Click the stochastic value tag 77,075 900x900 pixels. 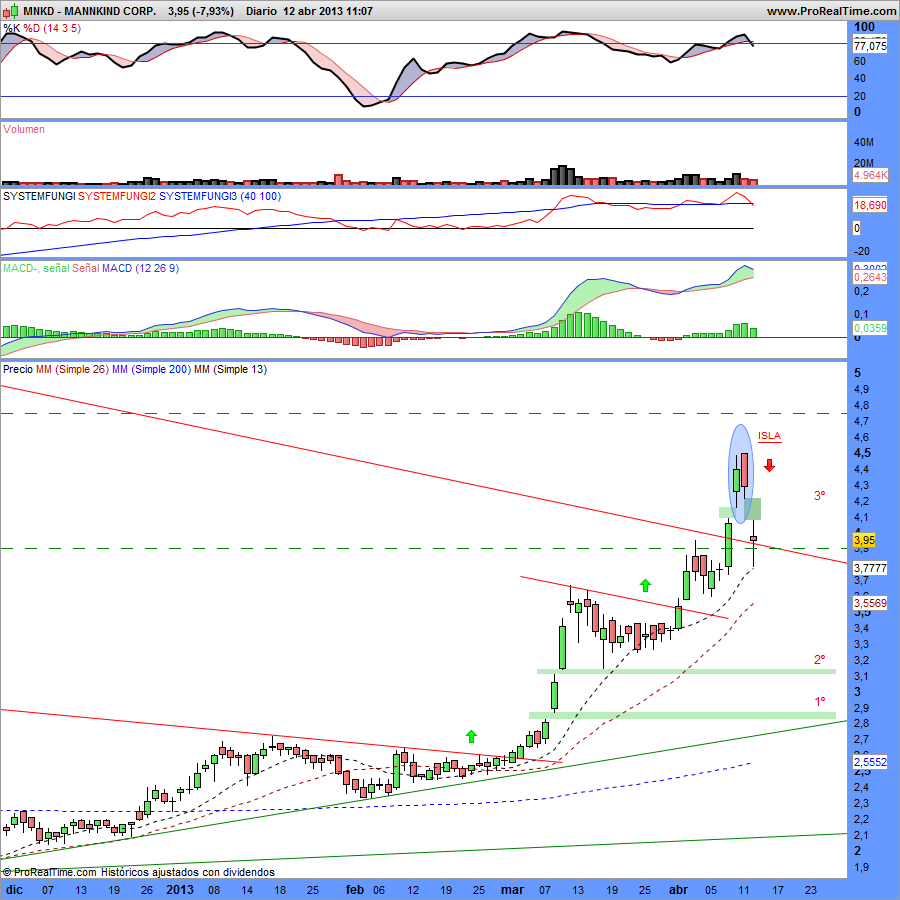[870, 46]
